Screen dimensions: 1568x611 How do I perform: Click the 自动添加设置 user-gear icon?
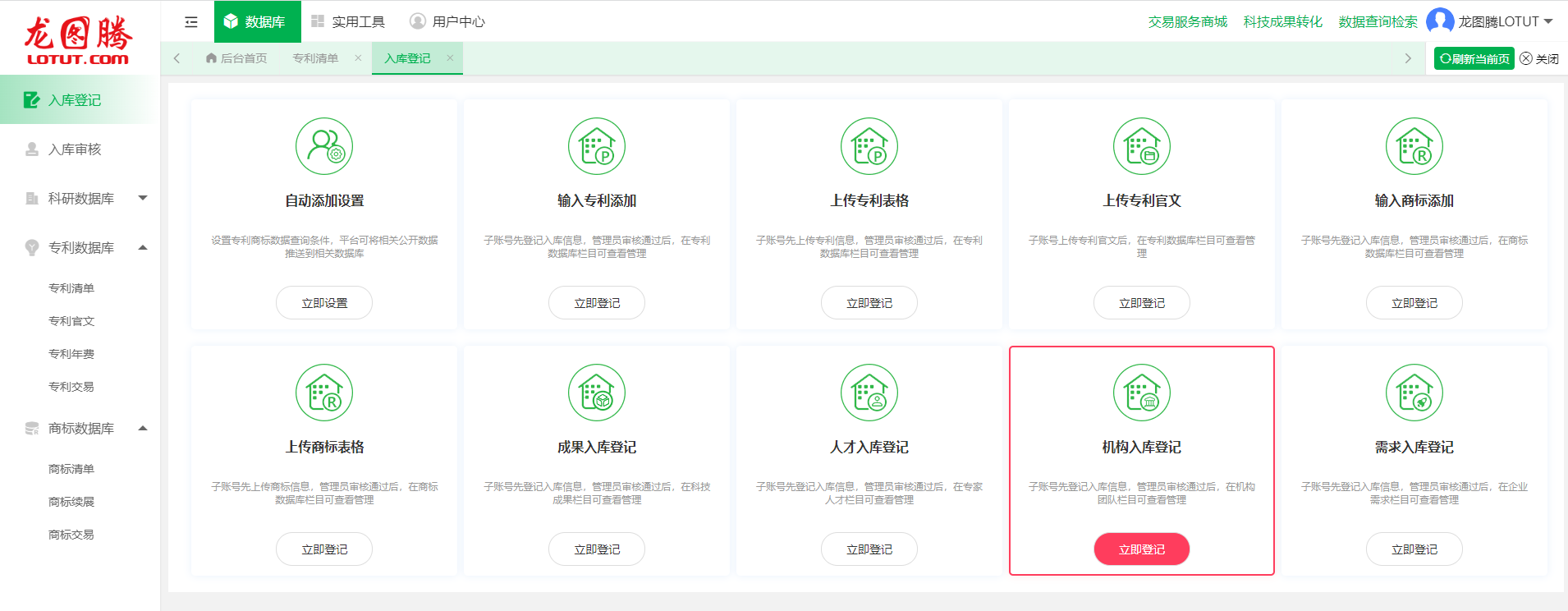pos(324,146)
